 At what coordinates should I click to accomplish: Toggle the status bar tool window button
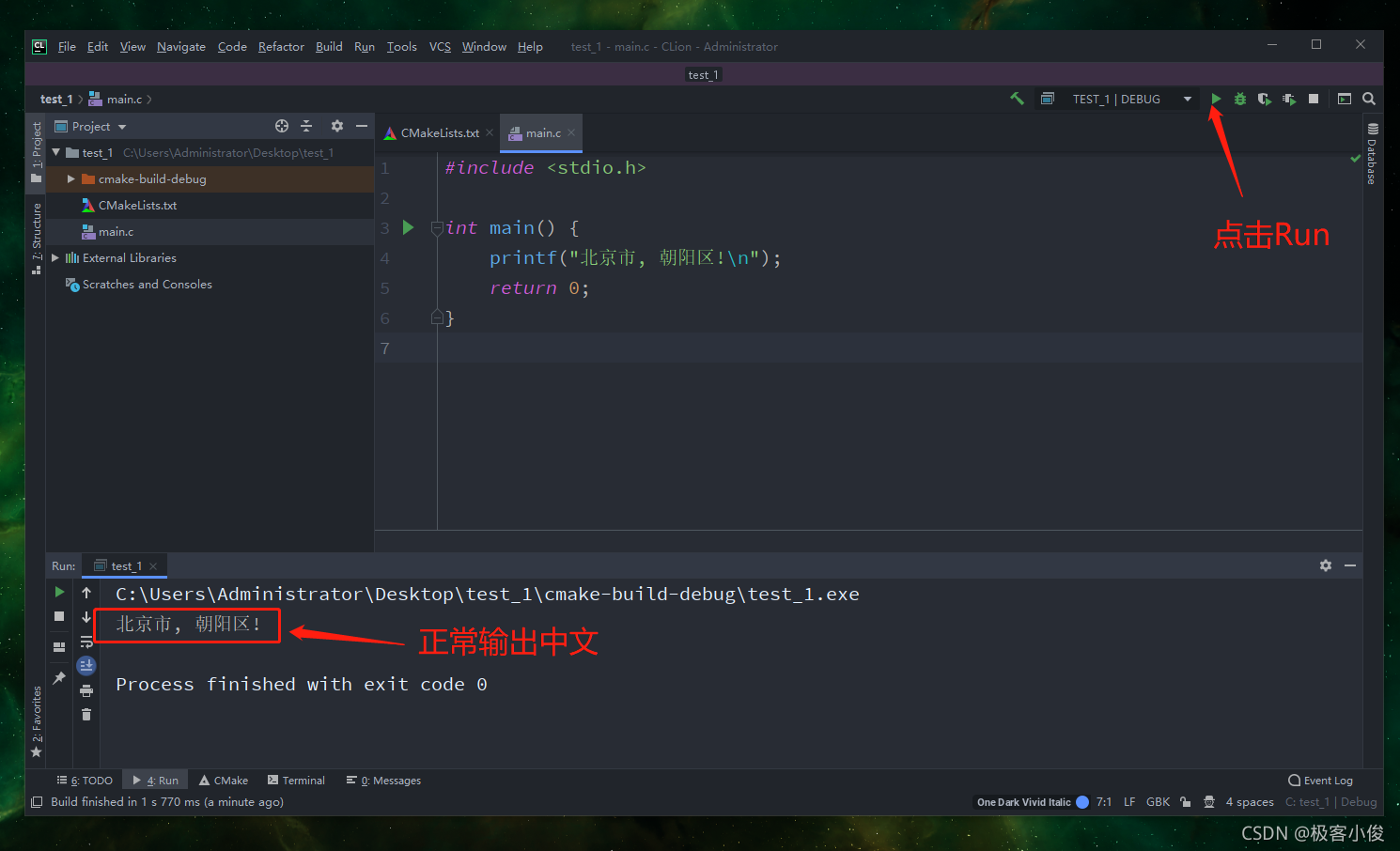click(x=37, y=802)
